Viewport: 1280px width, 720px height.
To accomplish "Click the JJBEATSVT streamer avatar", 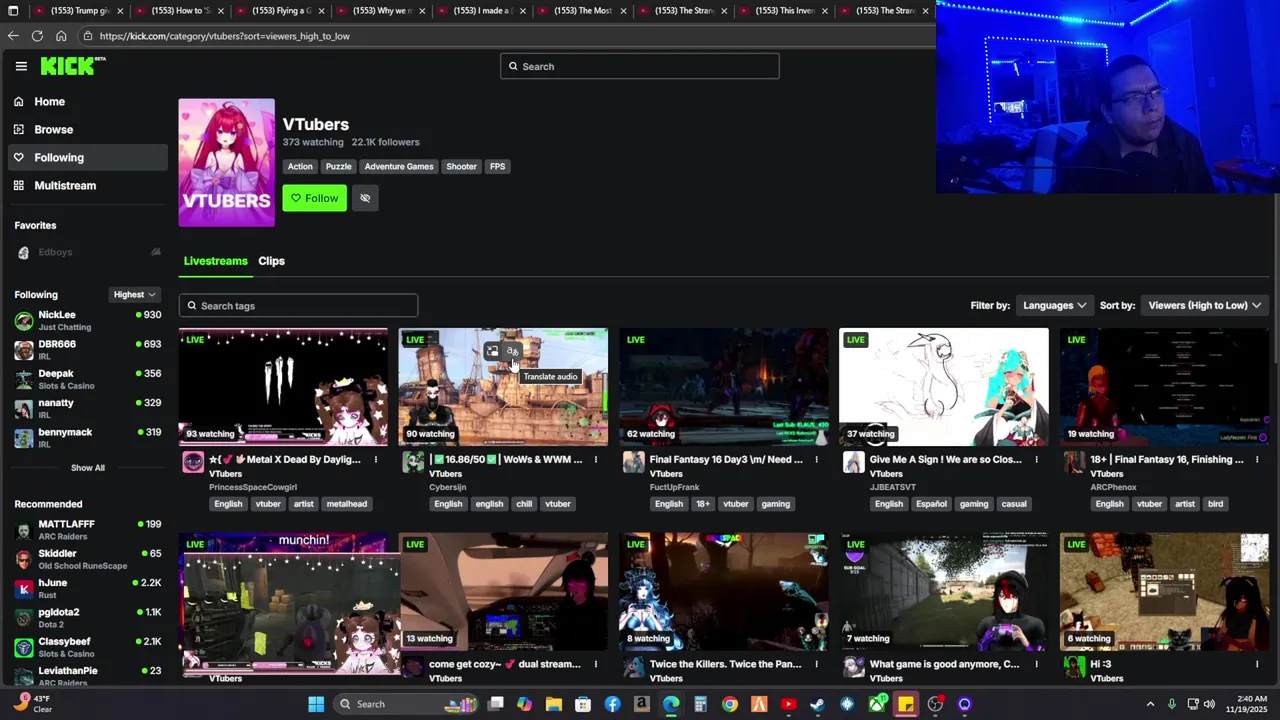I will pos(853,461).
